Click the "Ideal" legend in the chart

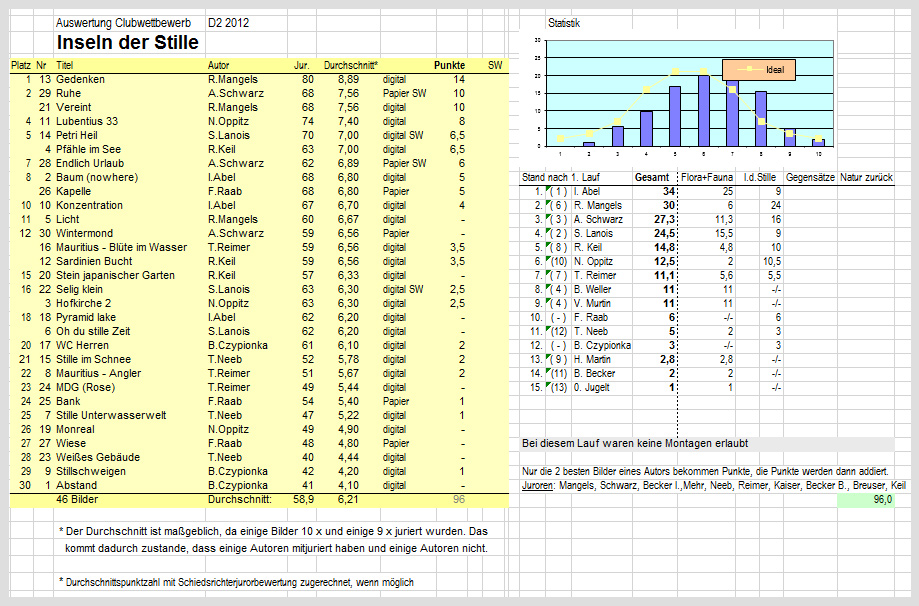click(761, 70)
